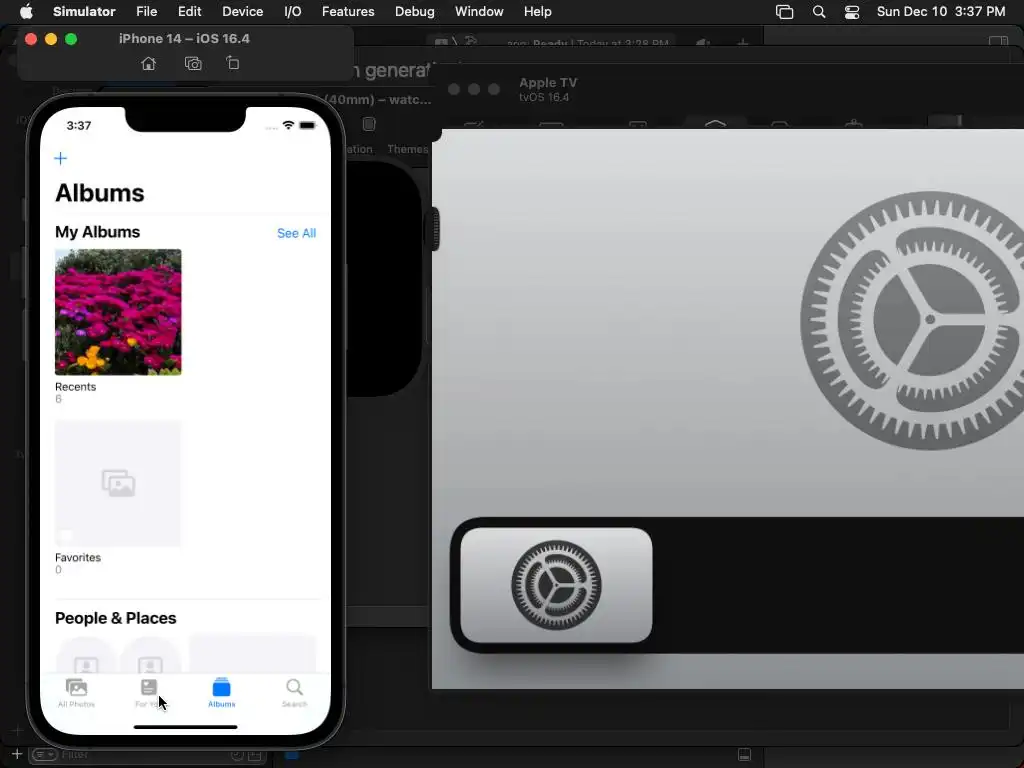Select the Settings app tile on Apple TV
Image resolution: width=1024 pixels, height=768 pixels.
click(556, 585)
